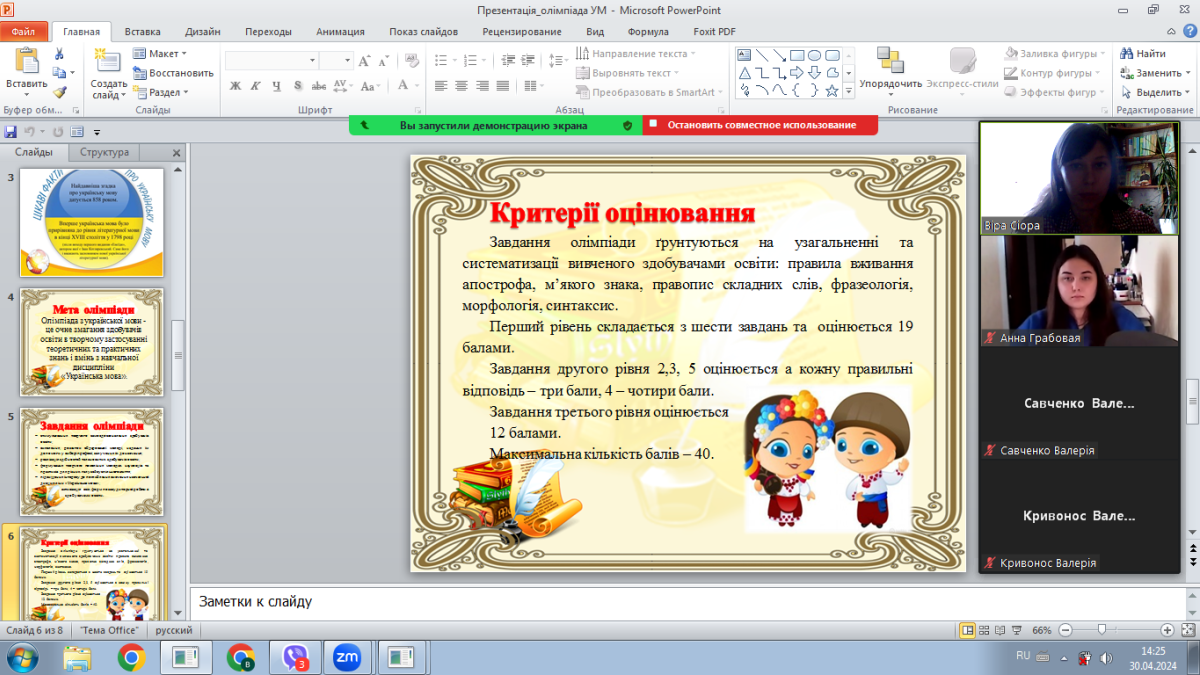Stop sharing with Остановить совместное использование

pos(762,125)
